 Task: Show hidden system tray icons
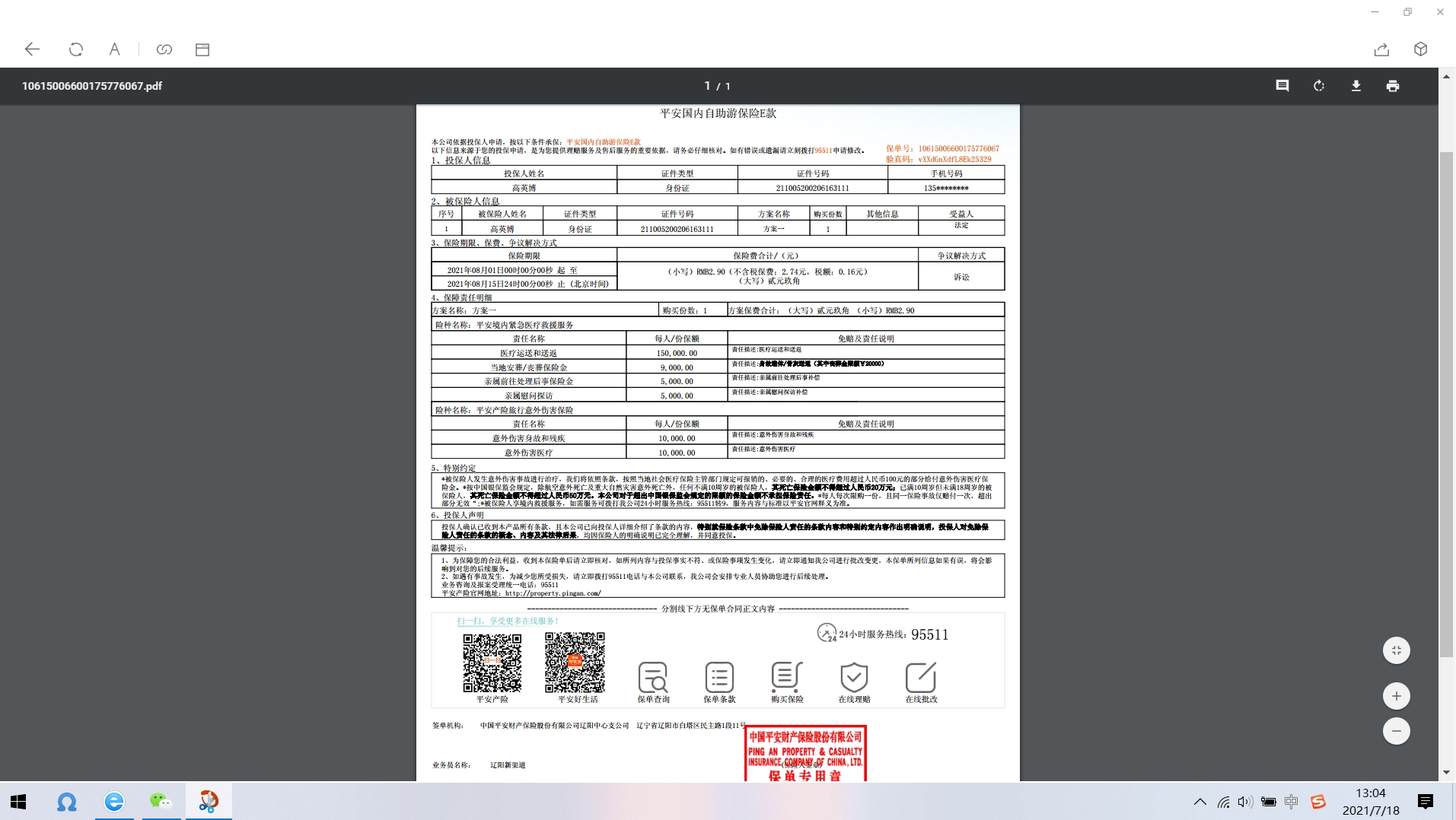point(1200,802)
